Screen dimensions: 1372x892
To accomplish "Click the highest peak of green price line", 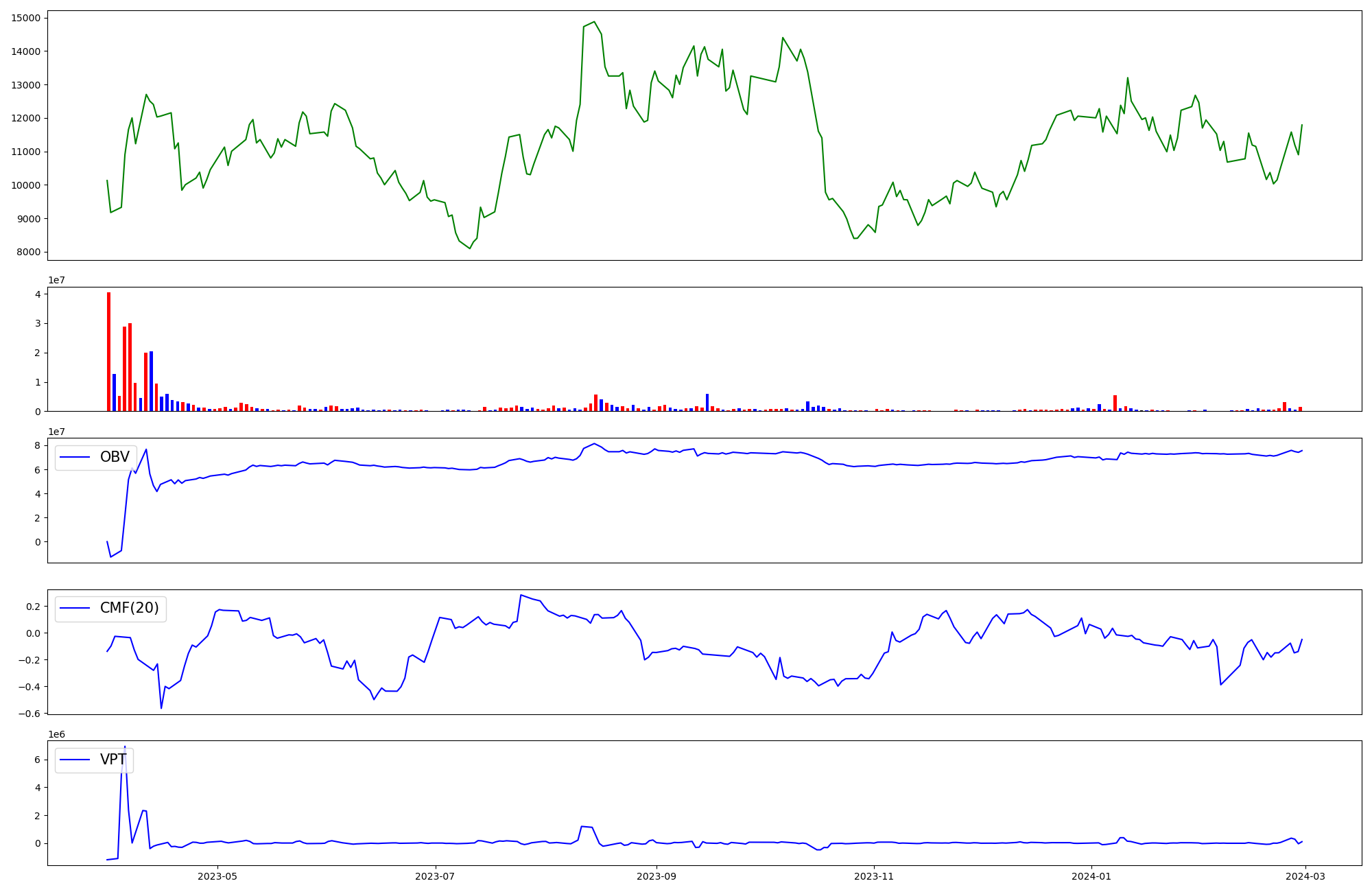I will tap(594, 22).
